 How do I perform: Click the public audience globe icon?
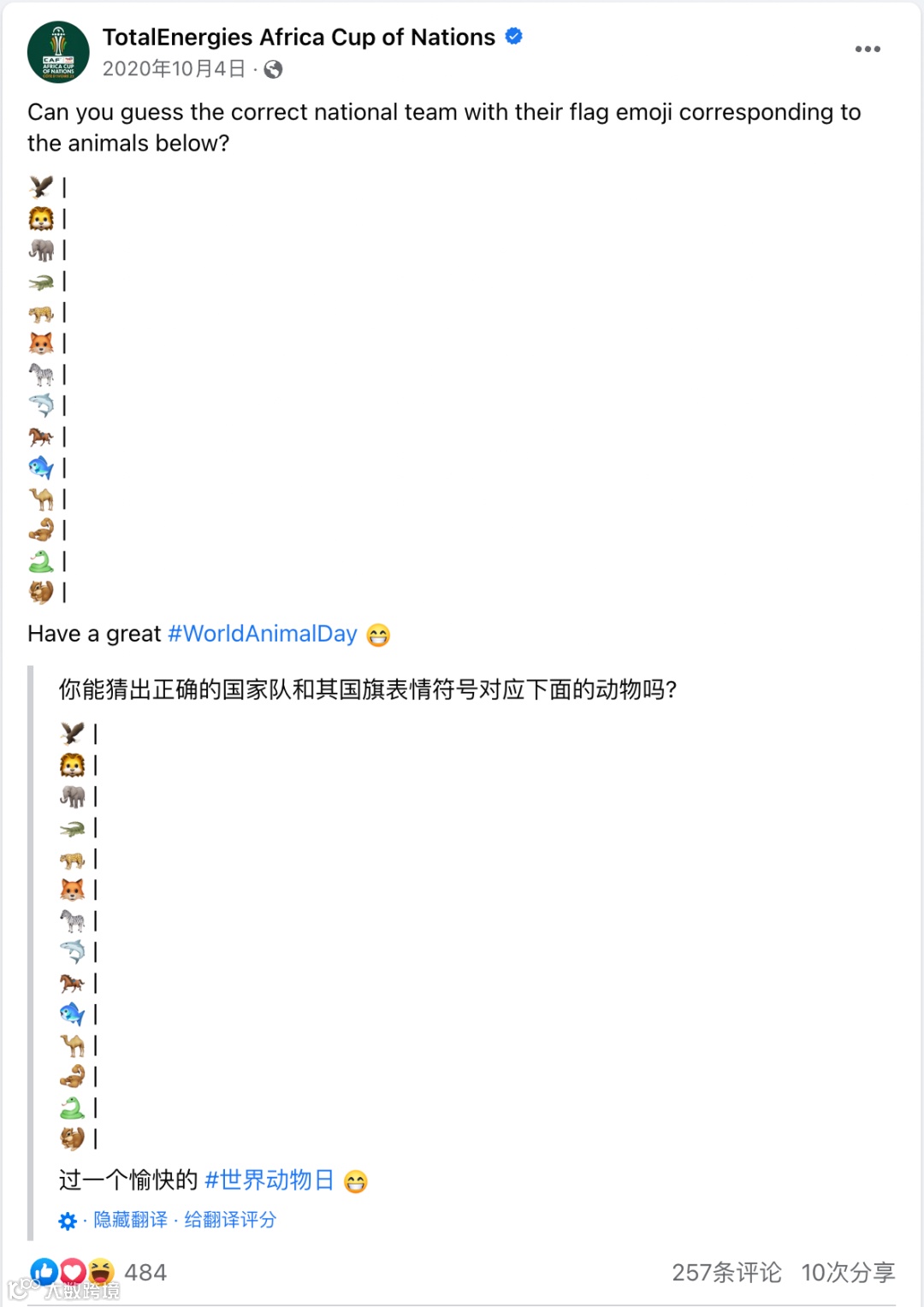coord(273,69)
